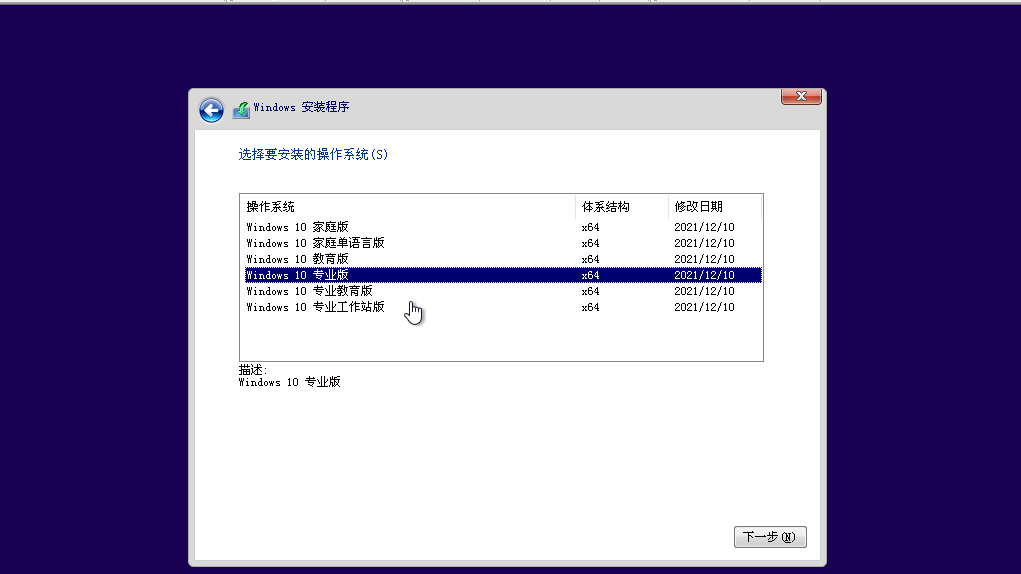
Task: Click x64 in the 家庭版 row
Action: (x=591, y=227)
